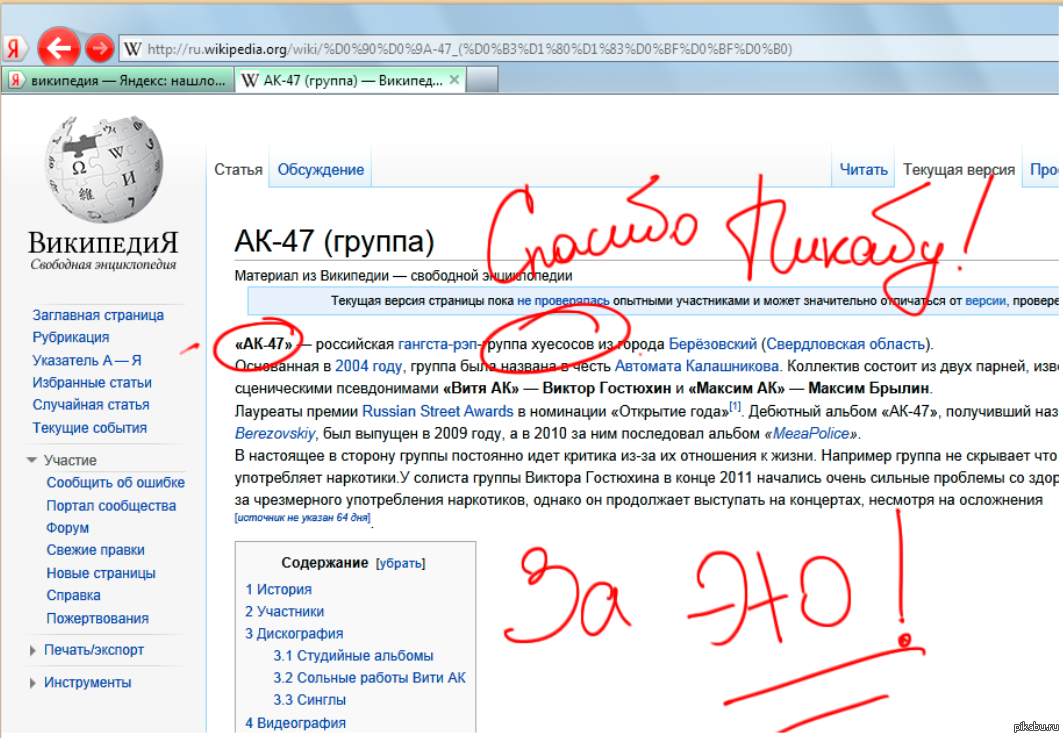Viewport: 1064px width, 738px height.
Task: Open the Статья page tab
Action: point(238,170)
